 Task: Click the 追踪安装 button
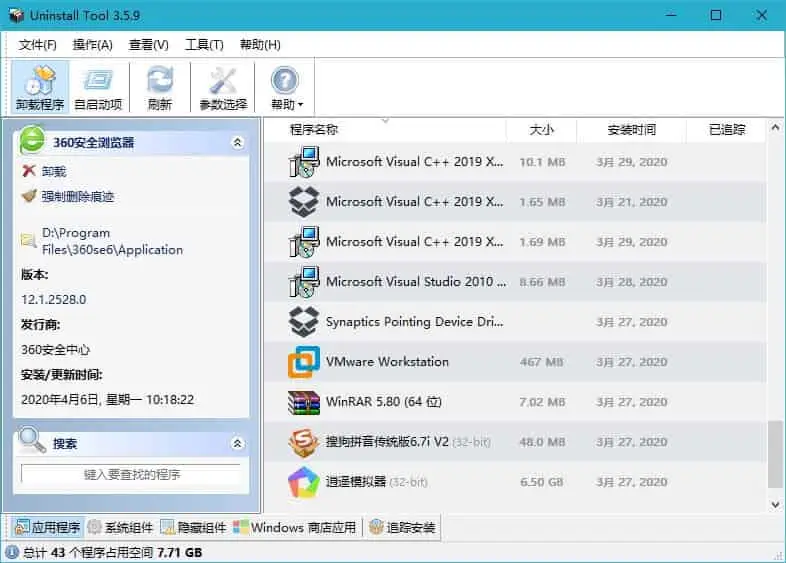(x=402, y=527)
